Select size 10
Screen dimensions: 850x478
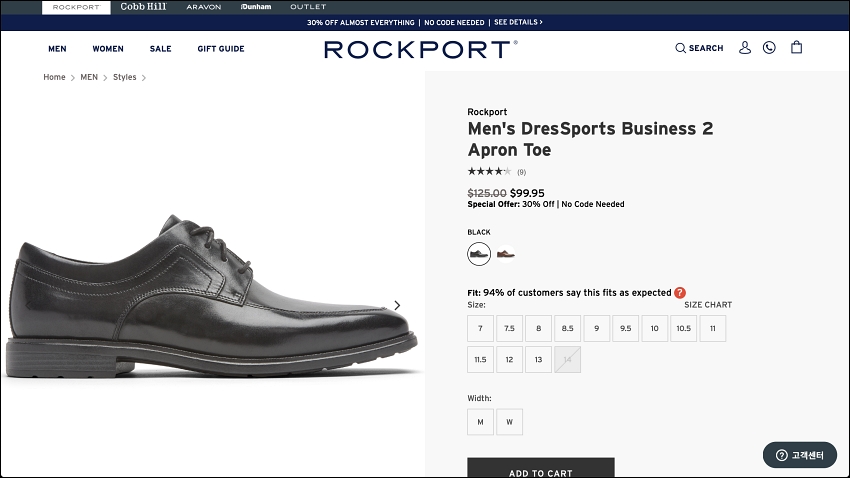(654, 328)
